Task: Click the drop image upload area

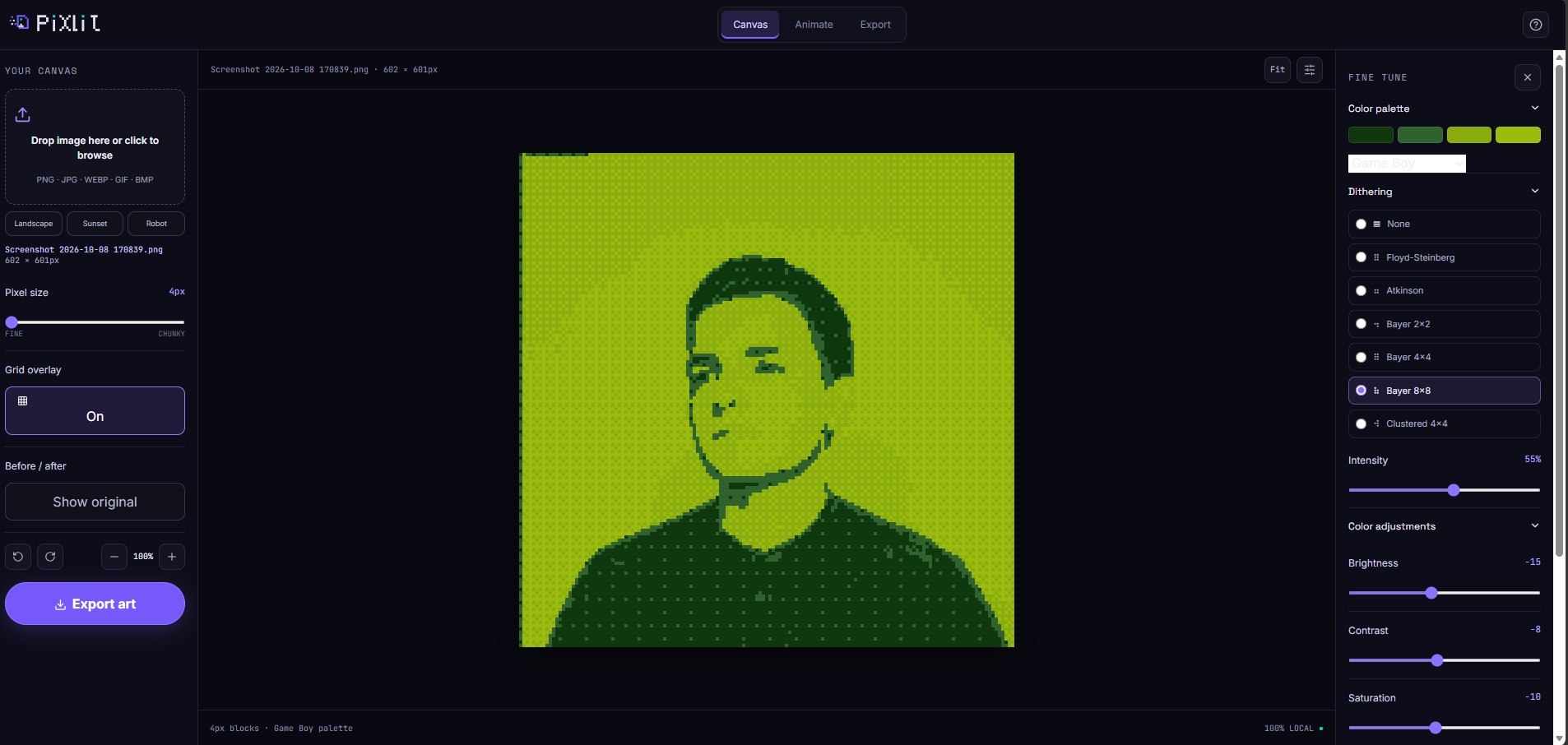Action: (x=95, y=146)
